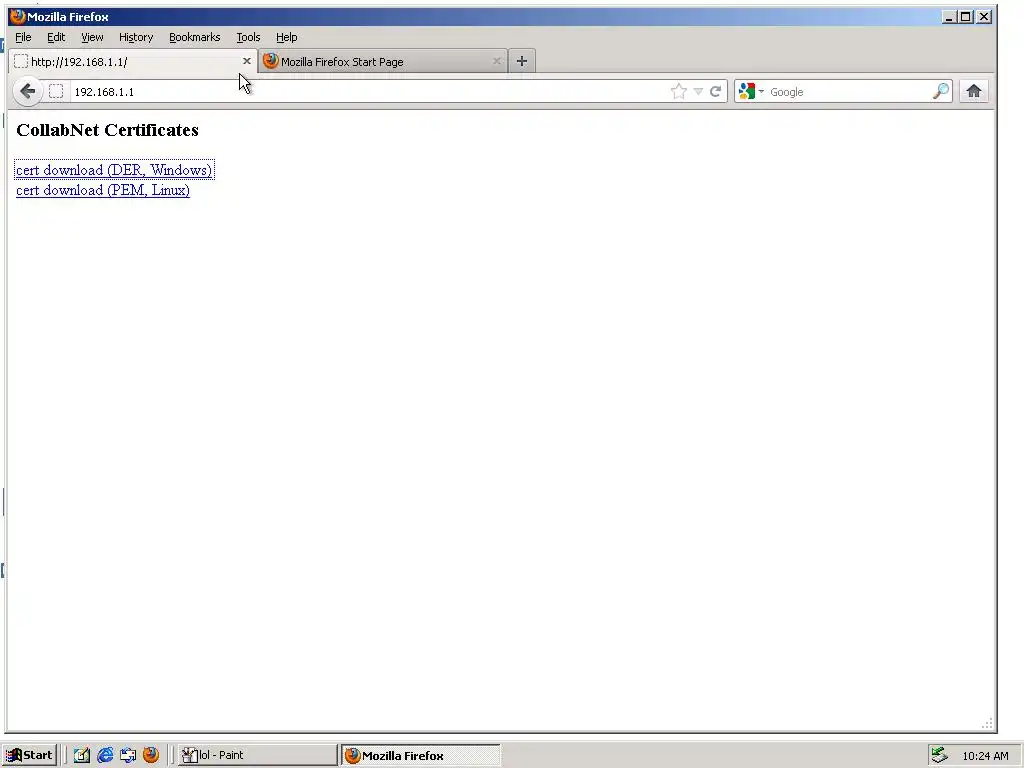Screen dimensions: 1024x768
Task: Click the Firefox logo in title bar
Action: tap(18, 16)
